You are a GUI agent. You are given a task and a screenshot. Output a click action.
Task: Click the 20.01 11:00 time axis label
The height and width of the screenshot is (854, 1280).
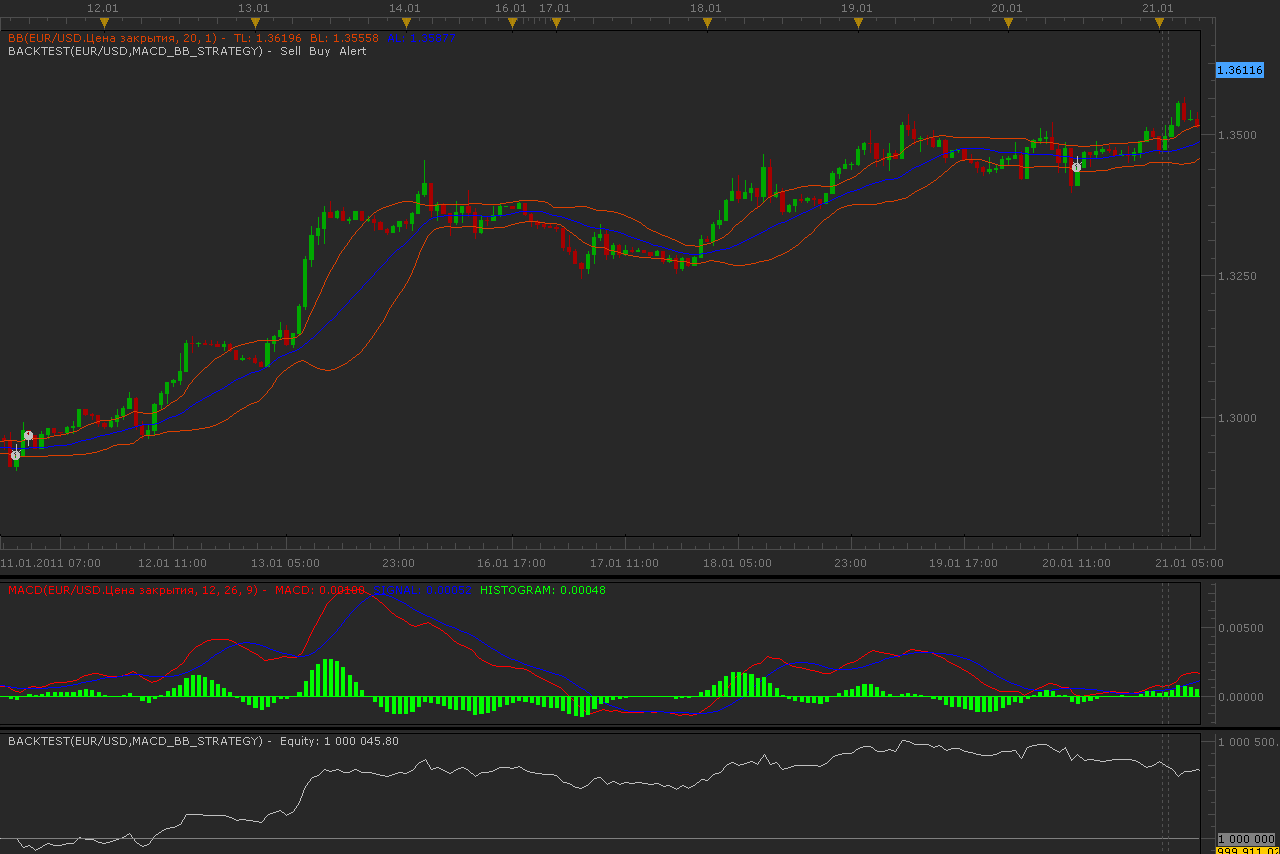(x=1076, y=563)
